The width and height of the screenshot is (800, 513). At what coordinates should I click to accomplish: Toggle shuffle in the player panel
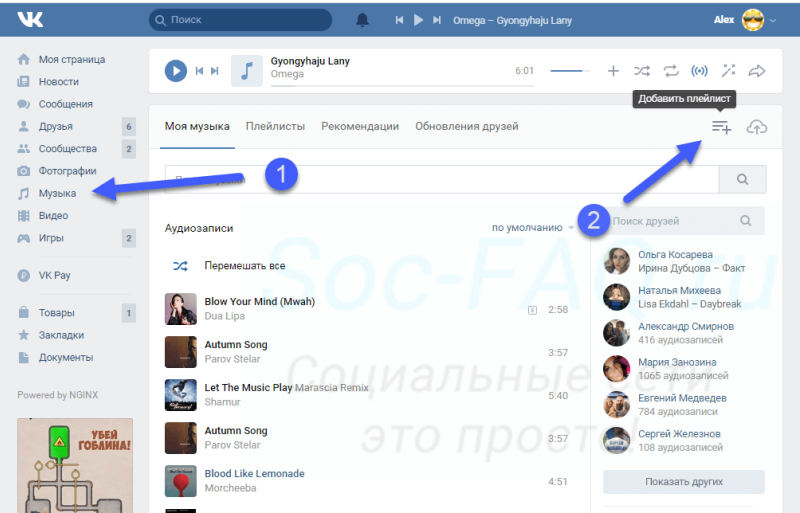pos(642,71)
